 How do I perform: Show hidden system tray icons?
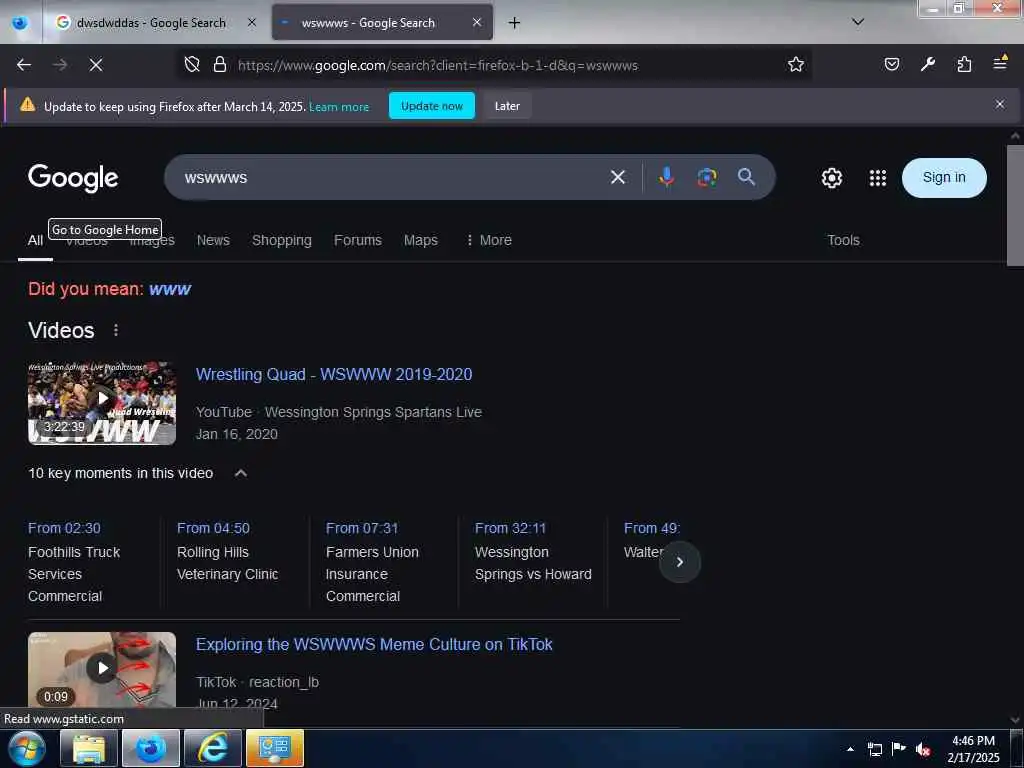(850, 749)
